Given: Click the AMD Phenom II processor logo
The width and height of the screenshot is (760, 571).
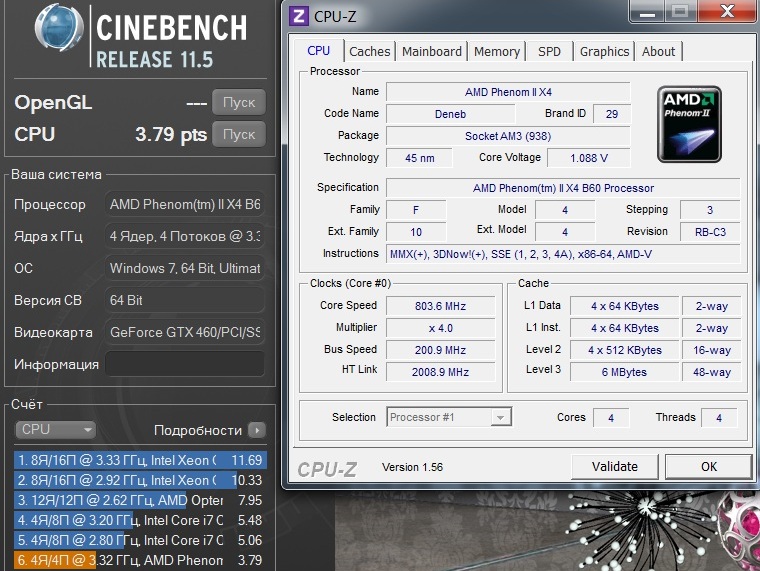Looking at the screenshot, I should tap(689, 124).
